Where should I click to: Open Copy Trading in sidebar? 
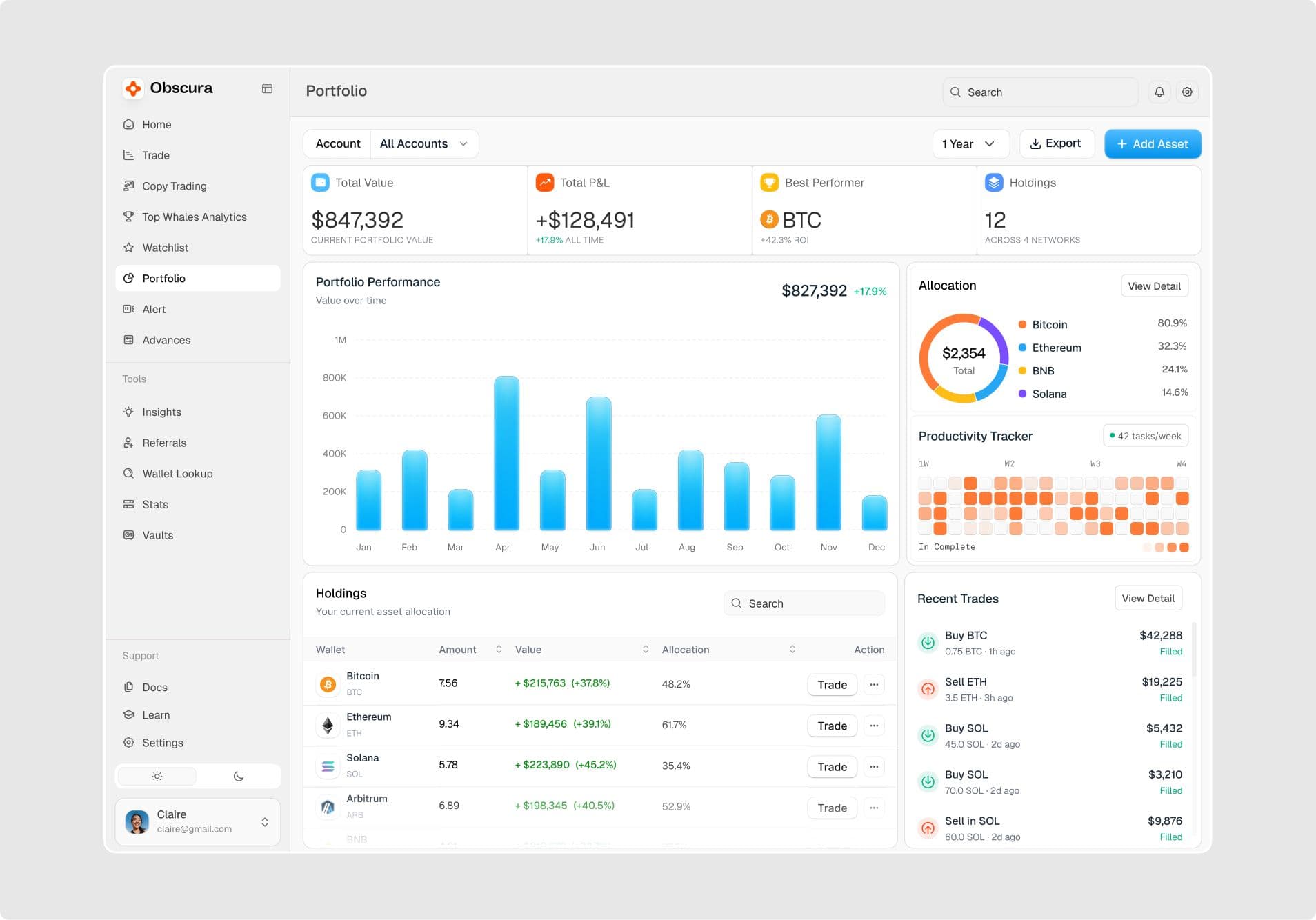[x=197, y=186]
